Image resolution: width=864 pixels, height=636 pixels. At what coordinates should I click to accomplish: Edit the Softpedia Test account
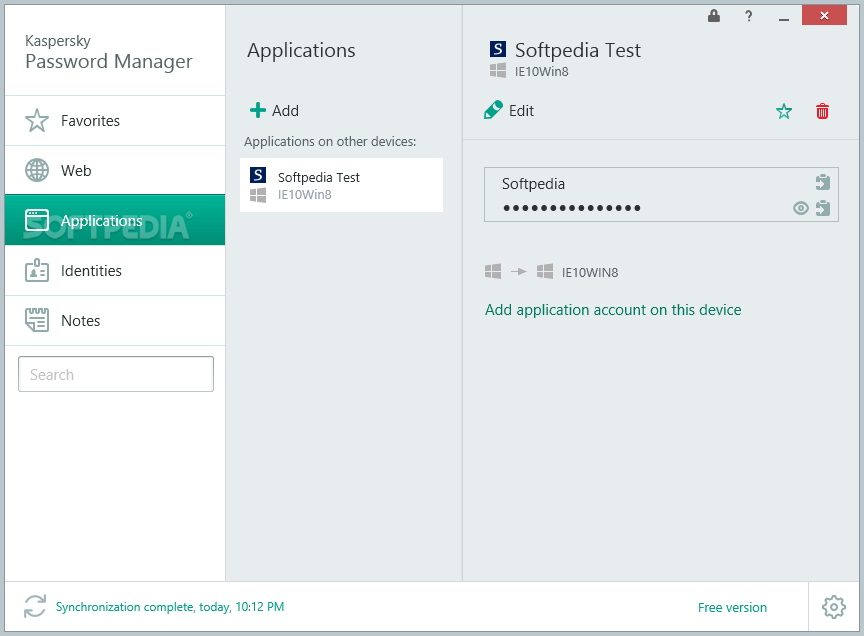(509, 110)
